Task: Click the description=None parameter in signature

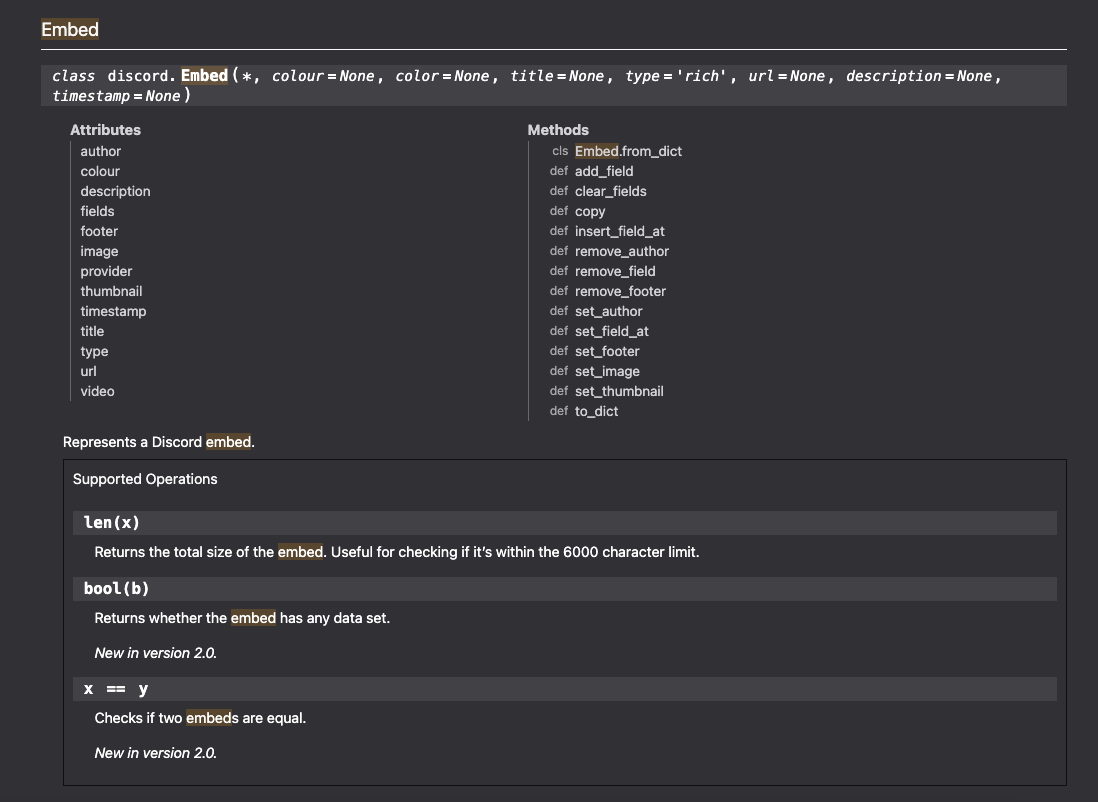Action: pos(919,76)
